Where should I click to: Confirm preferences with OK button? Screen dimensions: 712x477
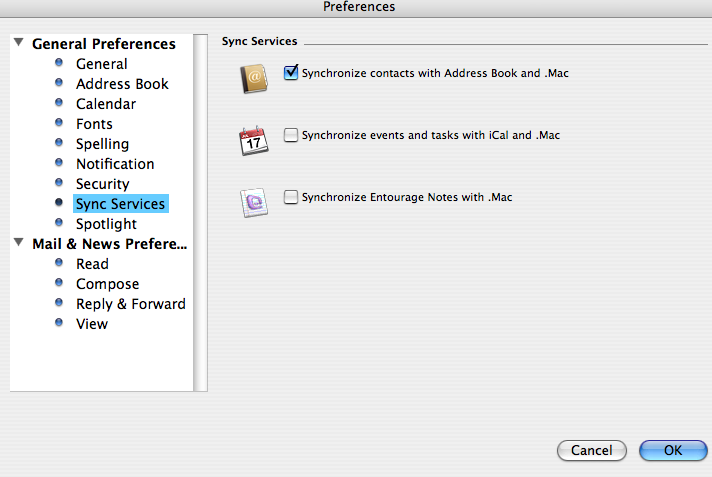pos(673,450)
